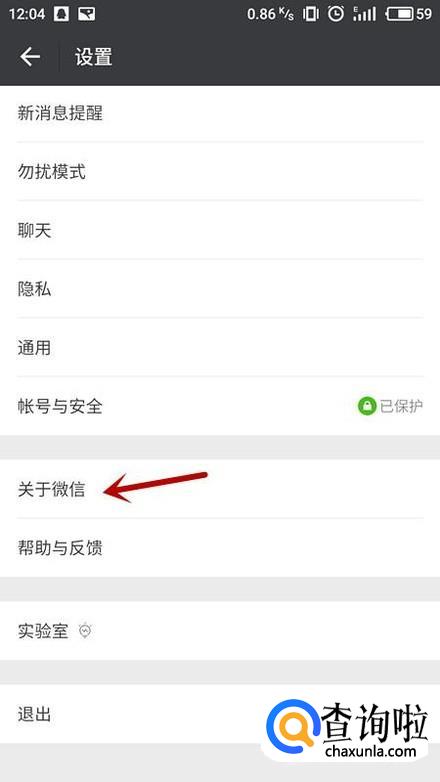The width and height of the screenshot is (440, 782).
Task: Open 聊天 settings
Action: click(220, 230)
